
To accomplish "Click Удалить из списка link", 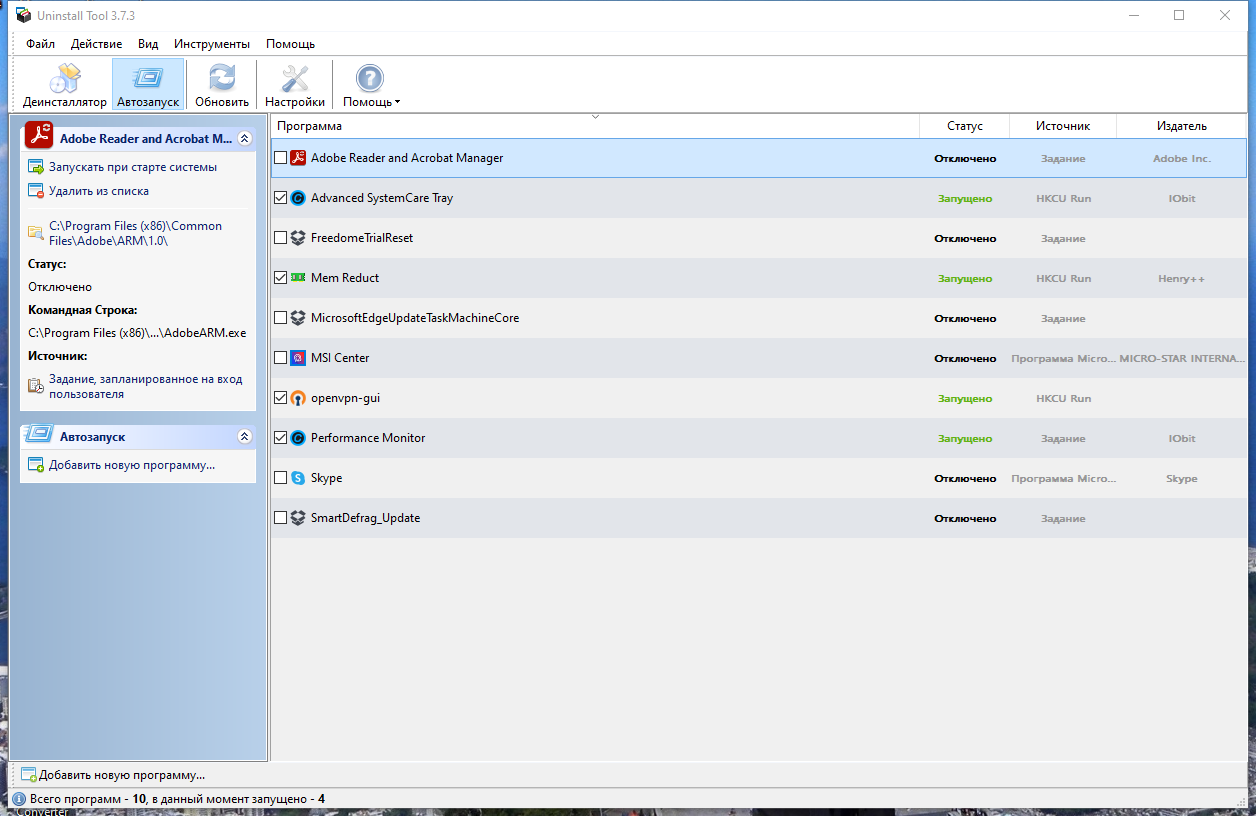I will tap(99, 191).
